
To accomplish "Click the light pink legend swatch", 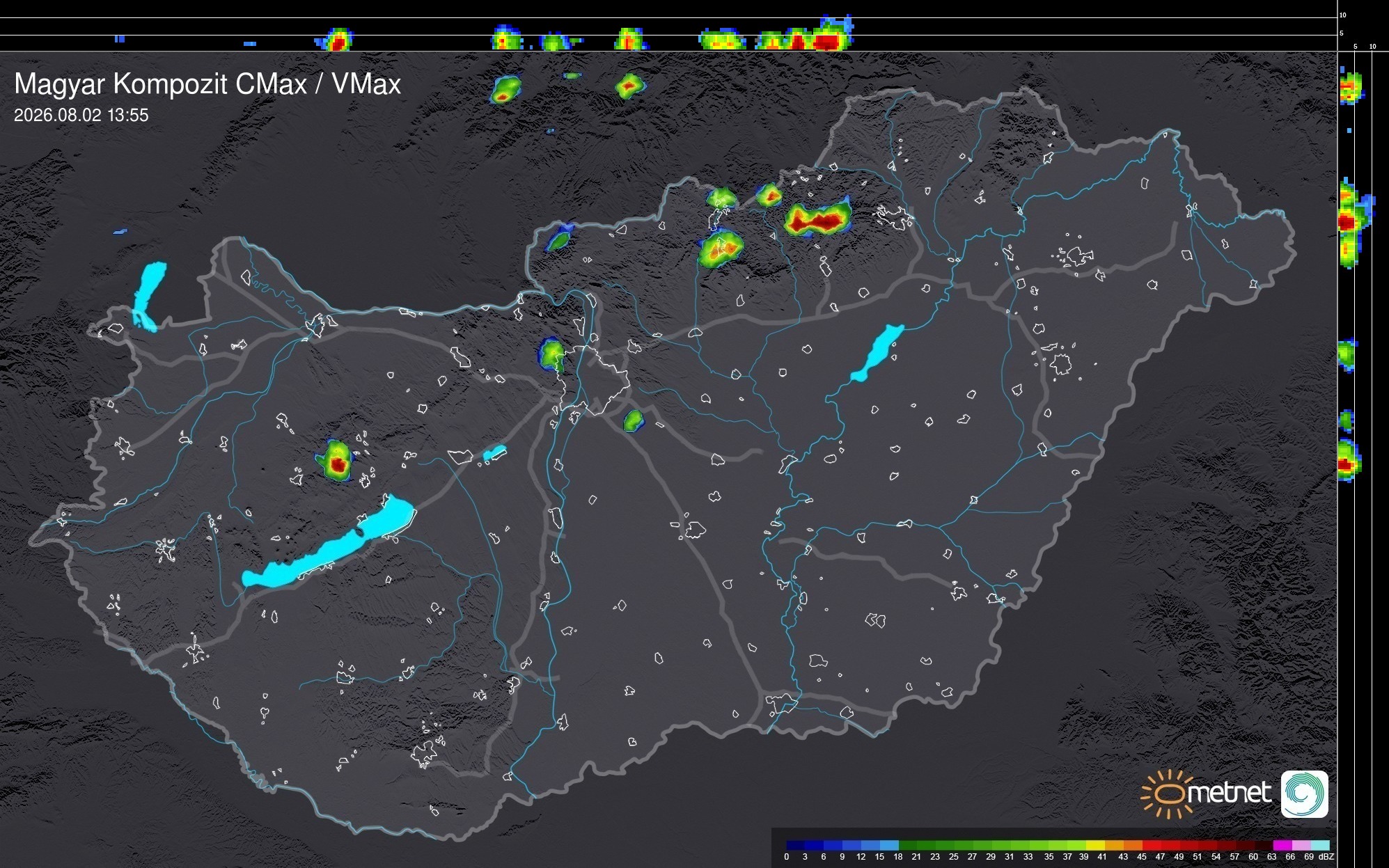I will click(1301, 845).
